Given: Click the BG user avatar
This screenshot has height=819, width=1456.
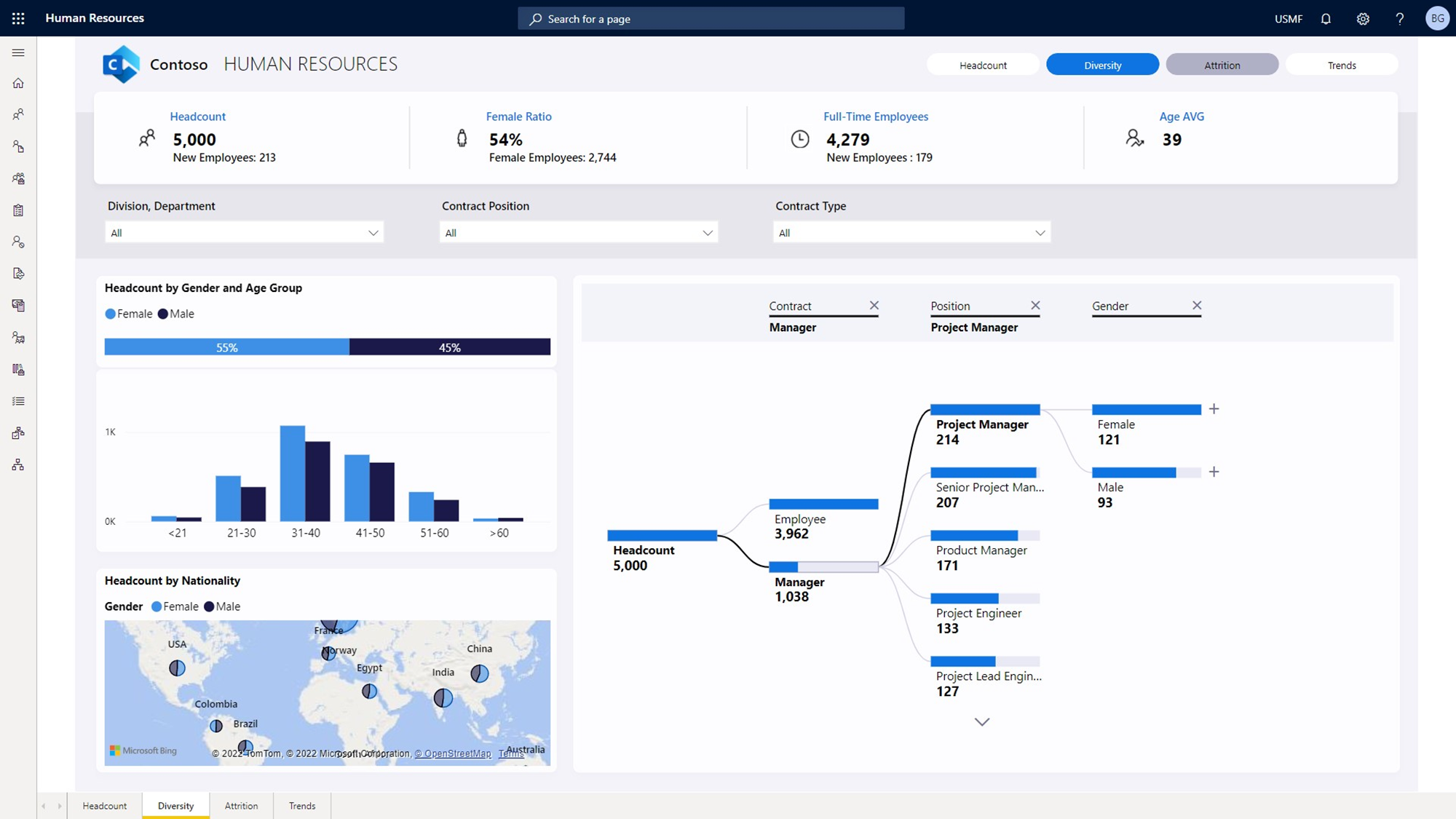Looking at the screenshot, I should [1437, 18].
